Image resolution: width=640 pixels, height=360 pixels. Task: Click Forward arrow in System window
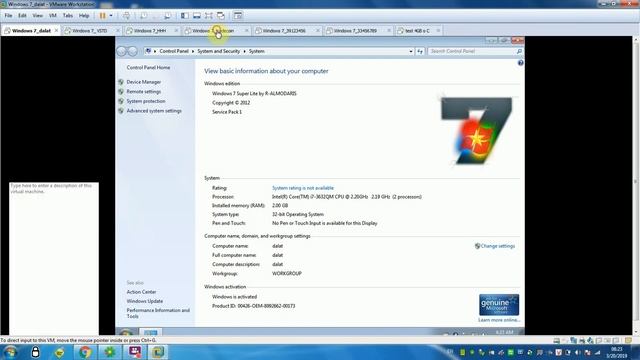133,51
